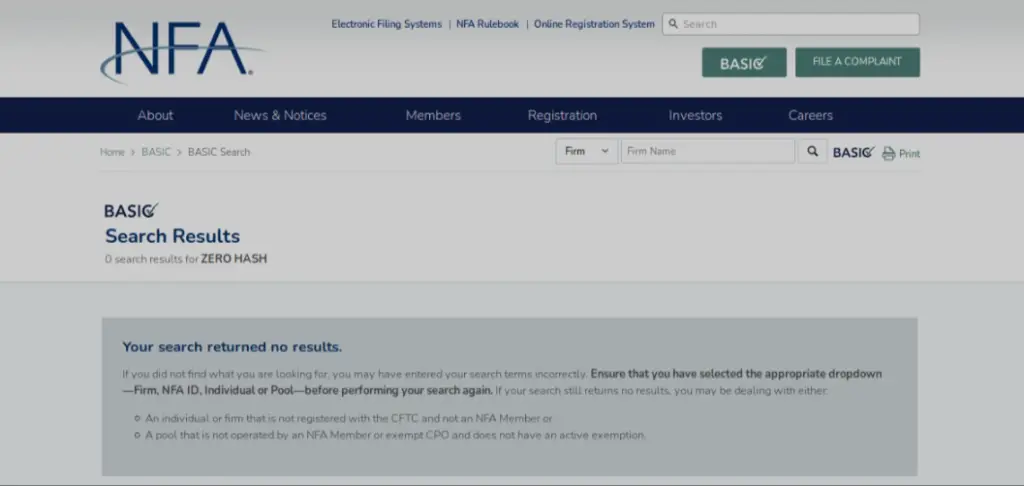Click the BASIC logo above Search Results

(131, 211)
